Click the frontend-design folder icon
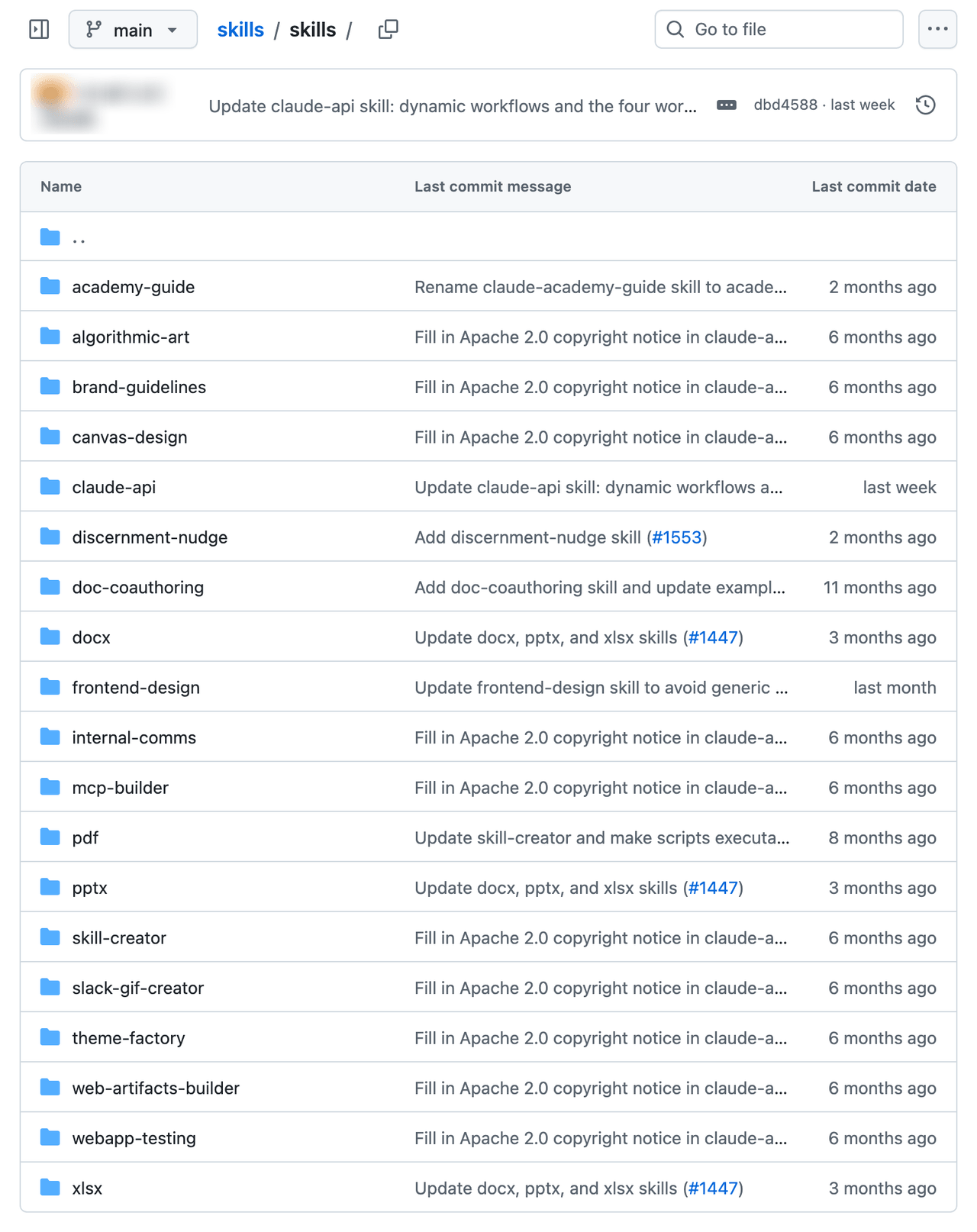 click(x=50, y=687)
